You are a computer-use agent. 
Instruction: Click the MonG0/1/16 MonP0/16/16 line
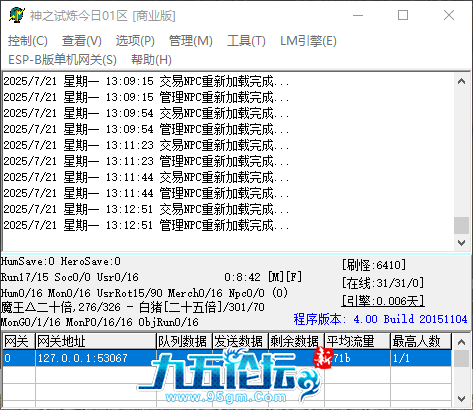(x=99, y=322)
